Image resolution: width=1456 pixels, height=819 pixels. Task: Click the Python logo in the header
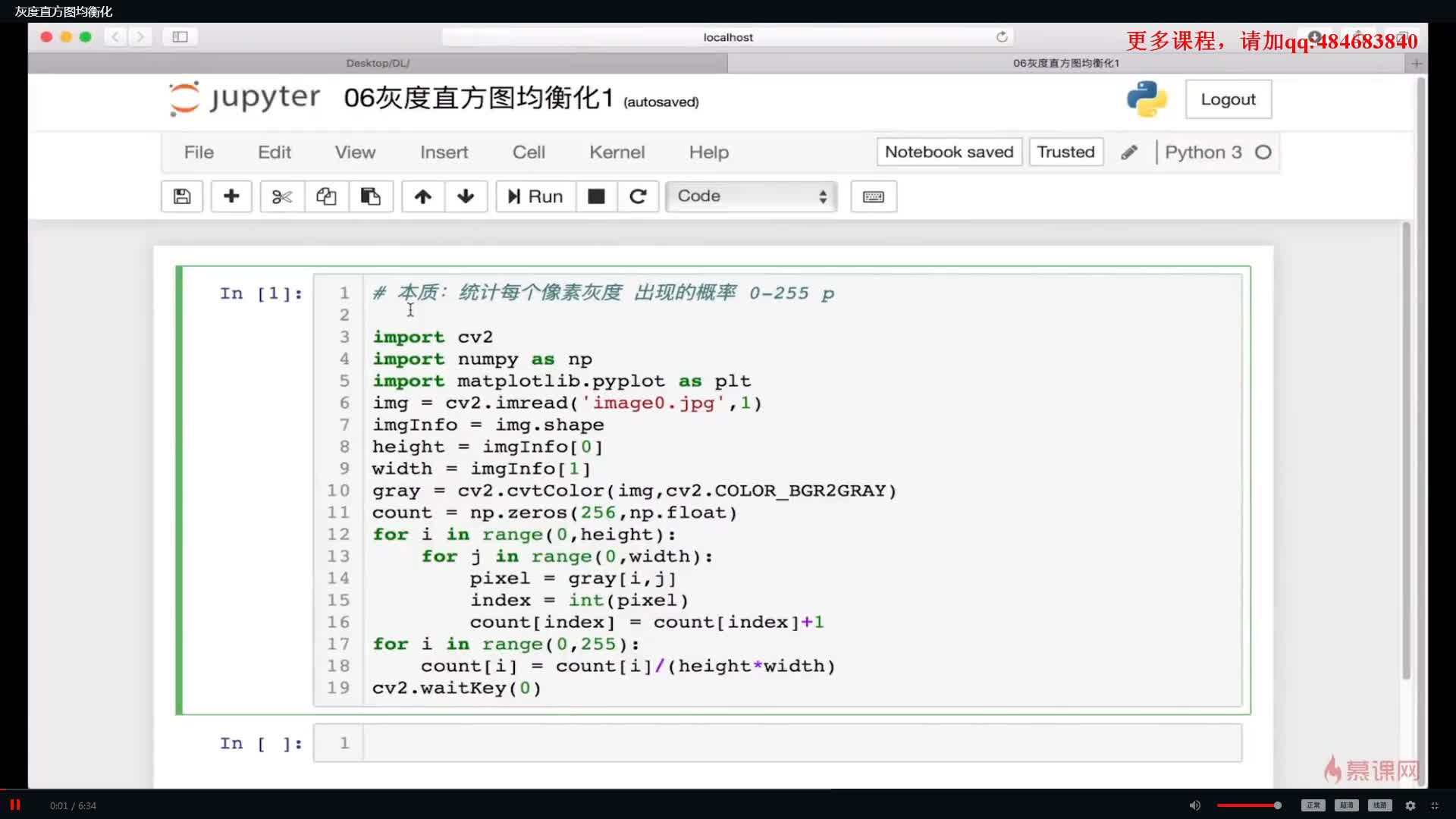coord(1147,99)
